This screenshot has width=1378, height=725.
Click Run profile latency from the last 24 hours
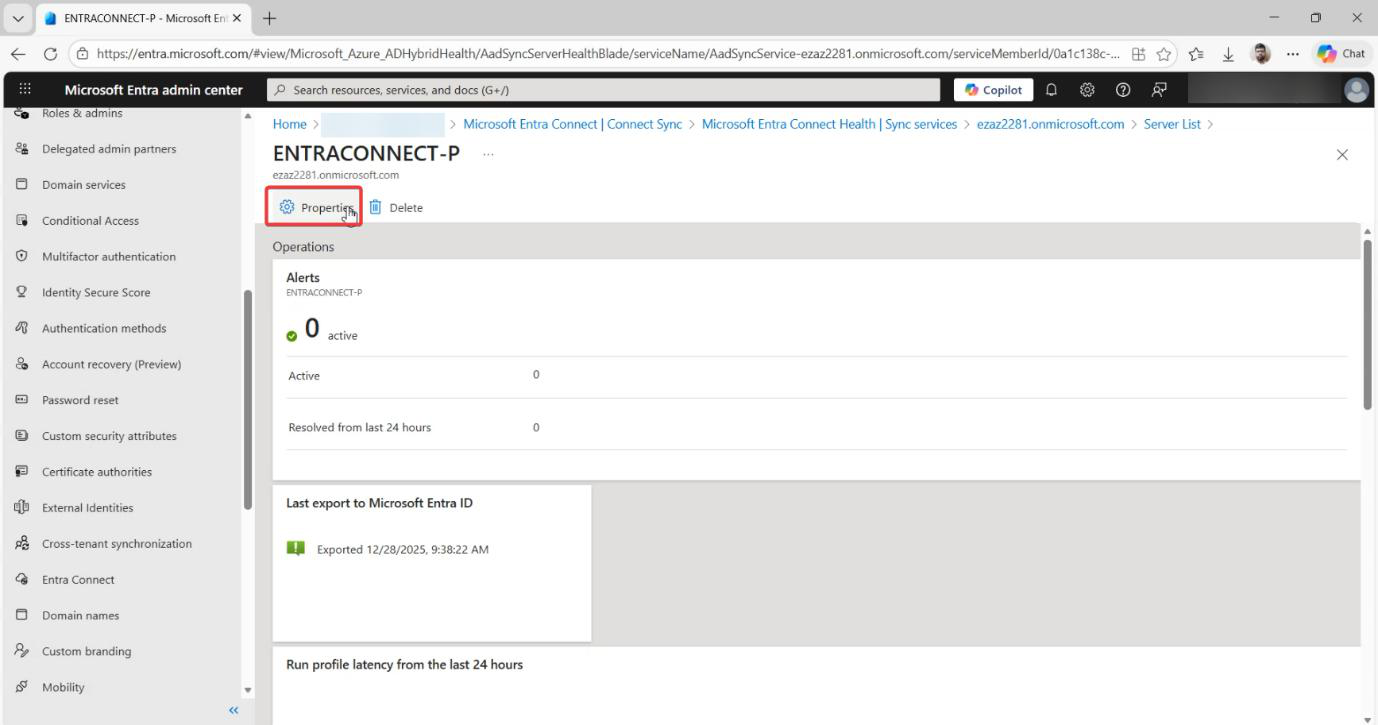point(404,665)
